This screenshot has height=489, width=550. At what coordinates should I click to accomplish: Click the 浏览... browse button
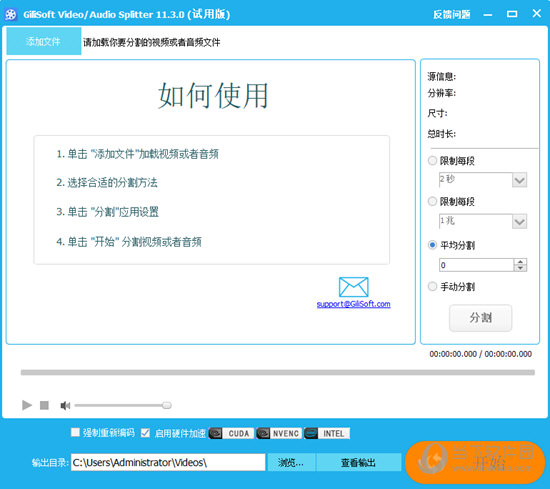291,462
